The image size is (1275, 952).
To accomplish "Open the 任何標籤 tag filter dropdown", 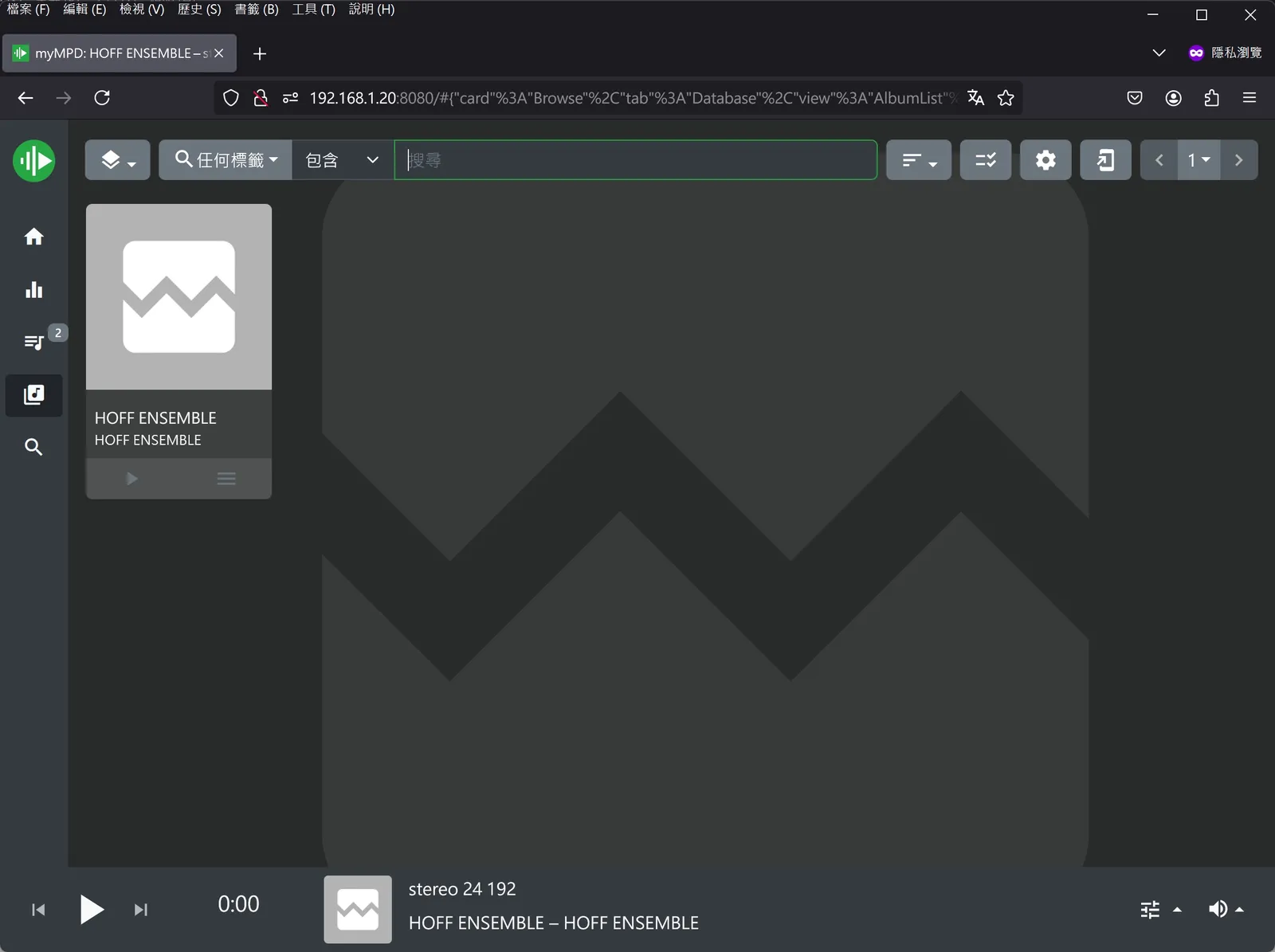I will (x=226, y=160).
